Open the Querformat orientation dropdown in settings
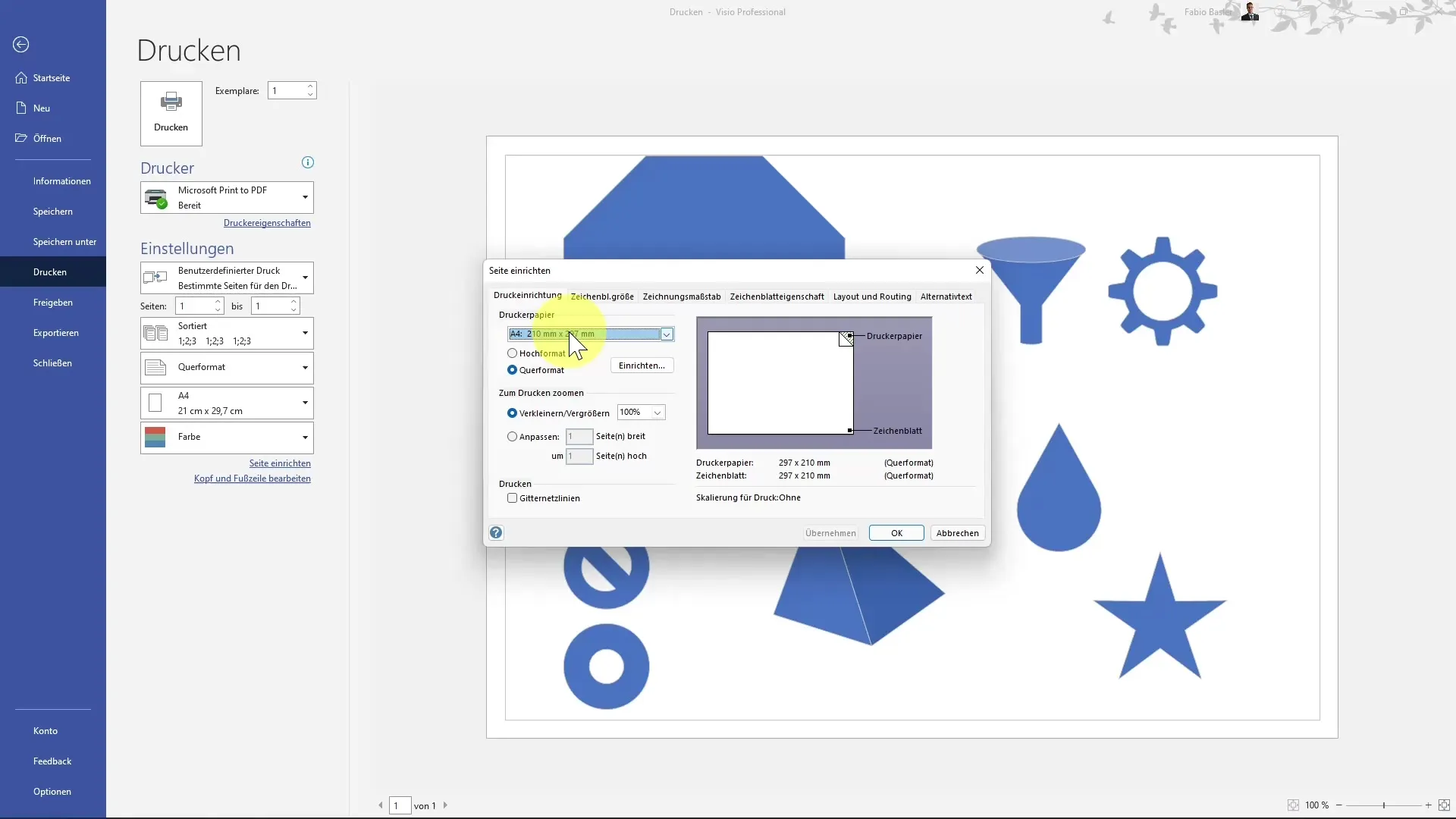This screenshot has height=819, width=1456. [306, 368]
